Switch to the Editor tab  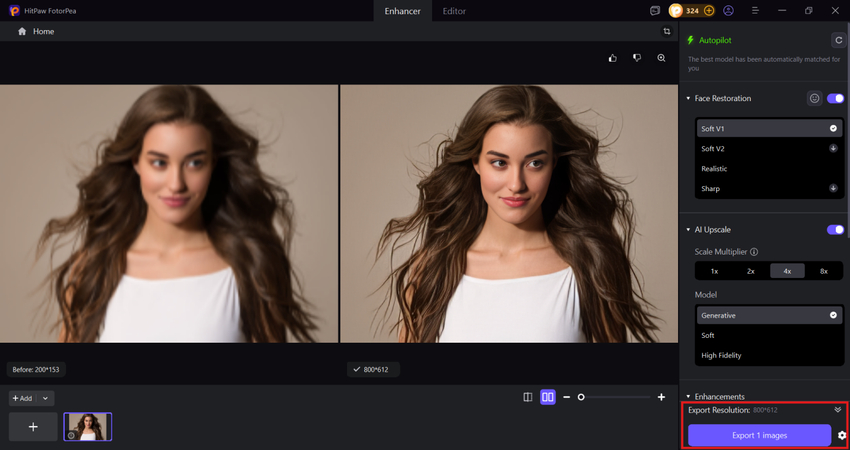(453, 11)
